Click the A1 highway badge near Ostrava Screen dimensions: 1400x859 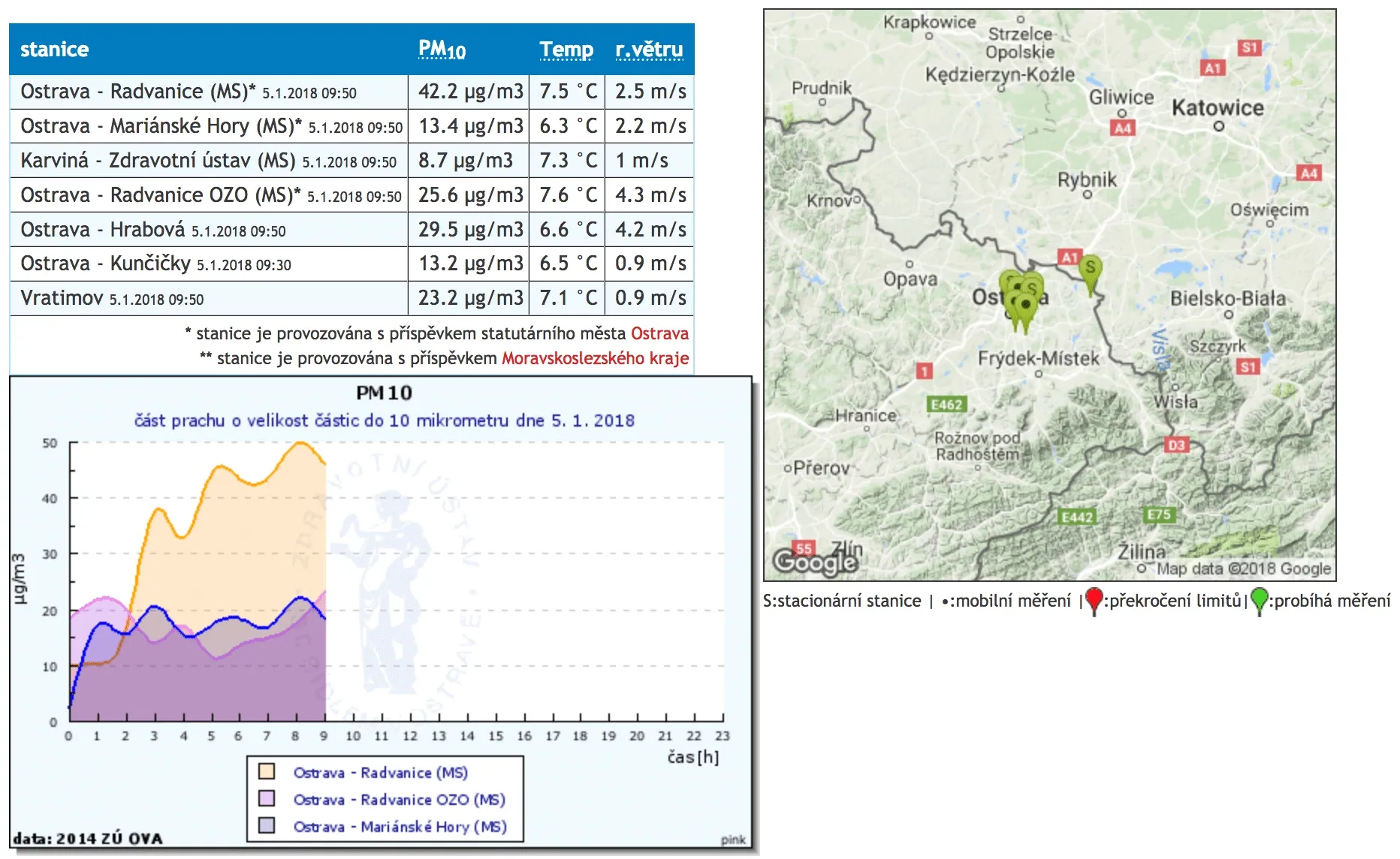point(1069,257)
